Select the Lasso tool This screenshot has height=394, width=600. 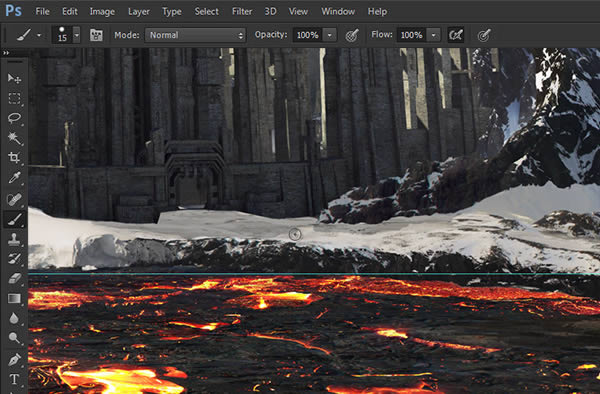(14, 118)
